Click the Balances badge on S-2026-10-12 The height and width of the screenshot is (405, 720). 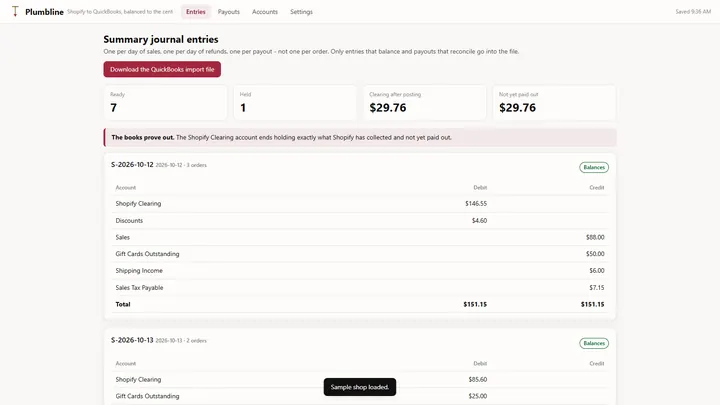(594, 168)
